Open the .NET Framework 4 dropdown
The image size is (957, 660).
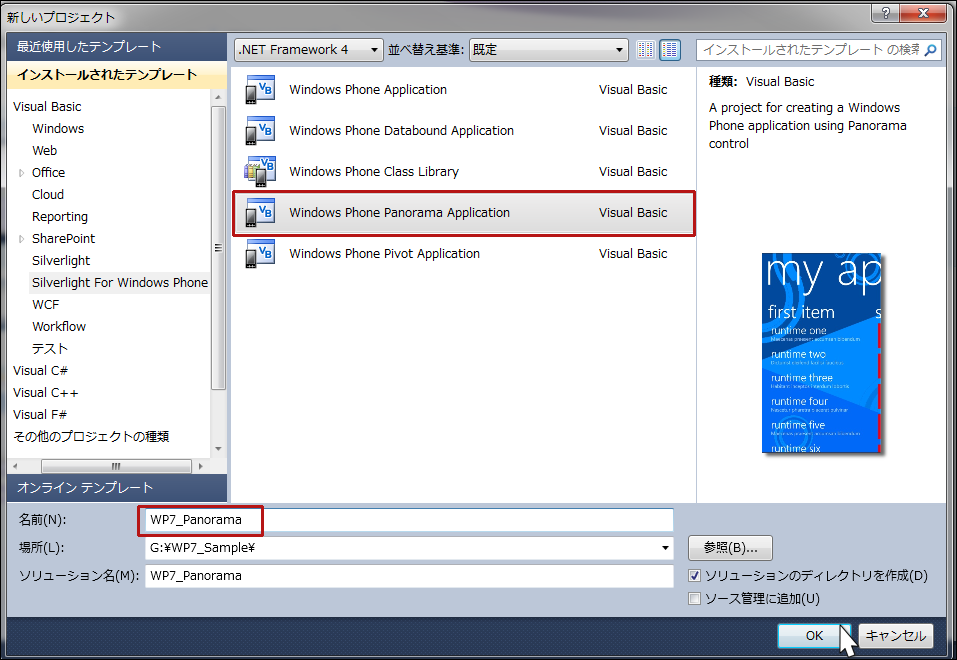(x=309, y=49)
